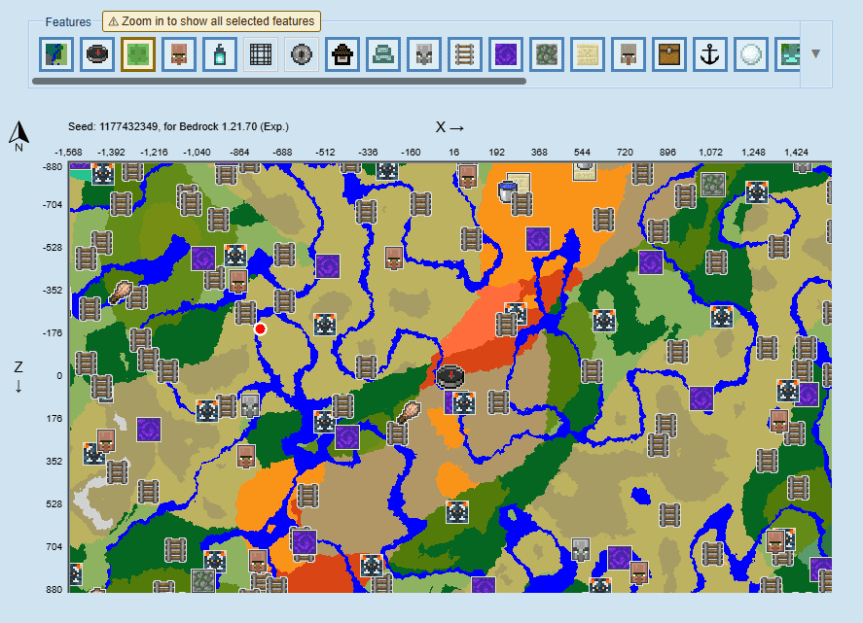Click the Witch Hut feature icon

pyautogui.click(x=342, y=54)
